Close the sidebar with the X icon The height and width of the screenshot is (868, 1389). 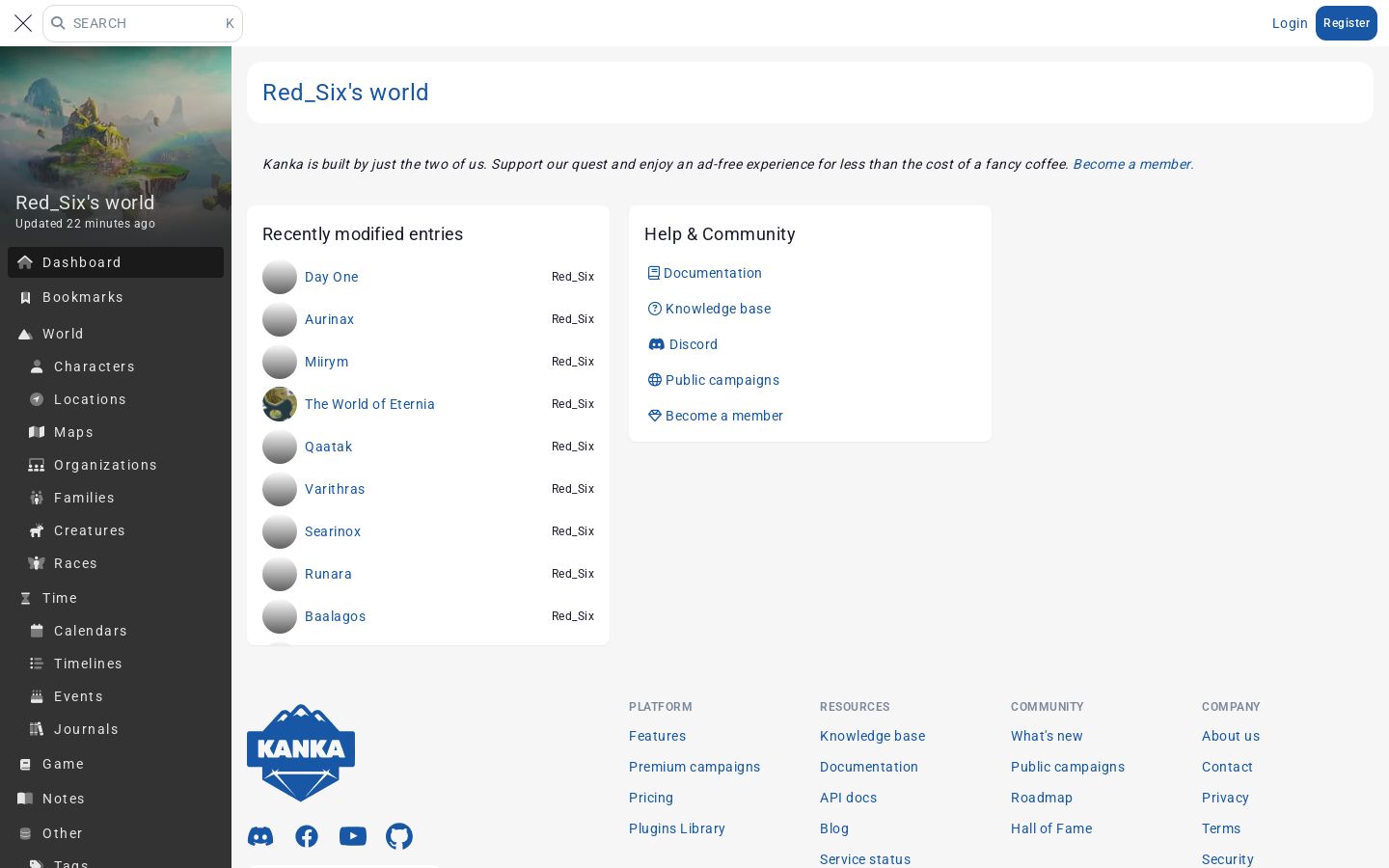click(23, 23)
